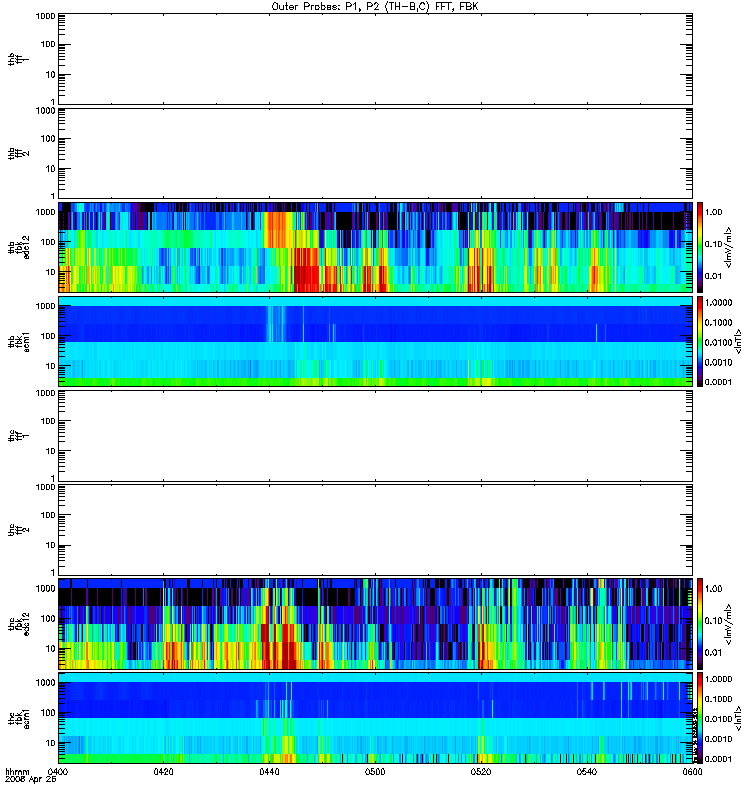This screenshot has width=750, height=800.
Task: Select the "thb fff 1" y-axis label
Action: click(x=19, y=59)
